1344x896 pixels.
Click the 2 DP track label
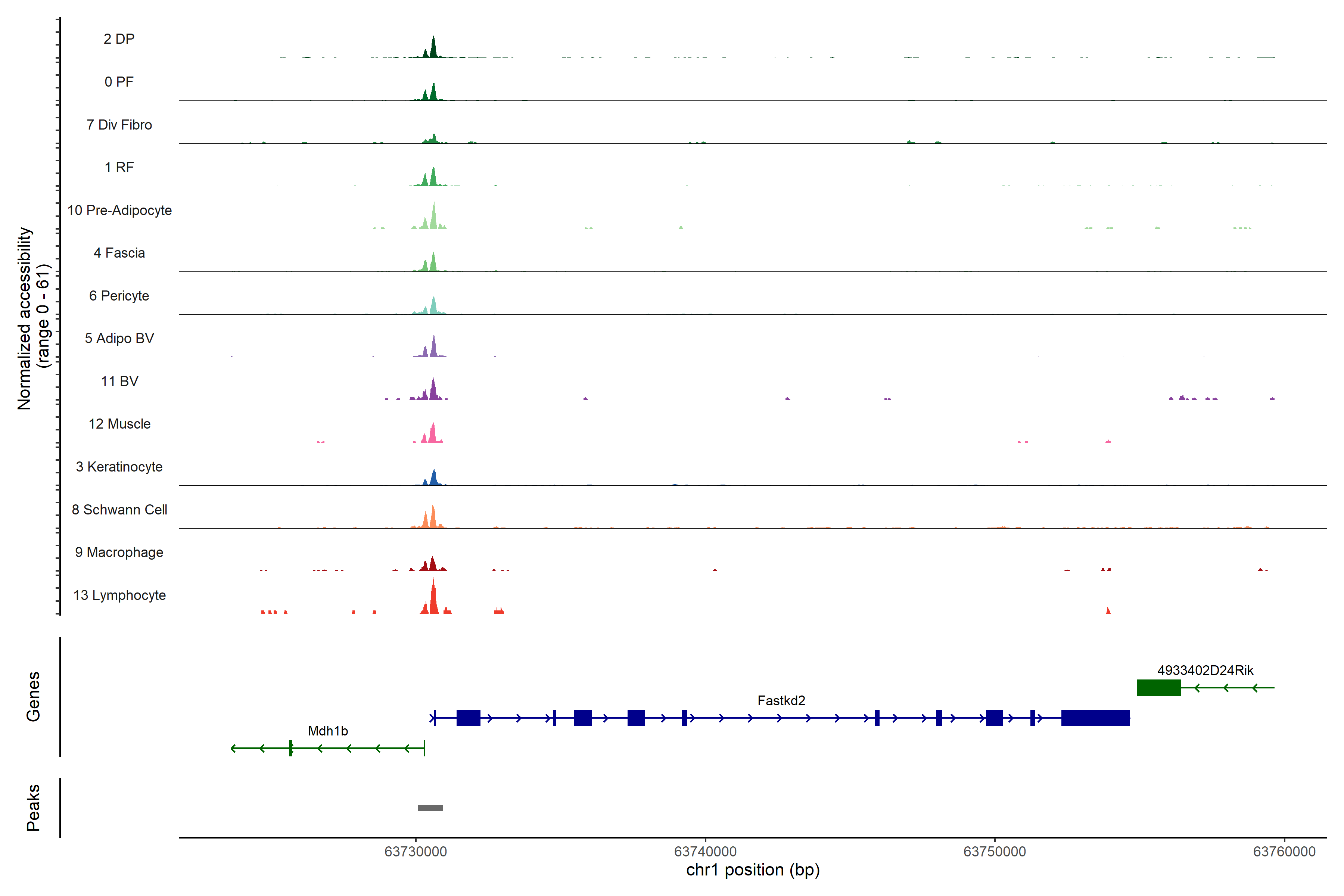[119, 39]
